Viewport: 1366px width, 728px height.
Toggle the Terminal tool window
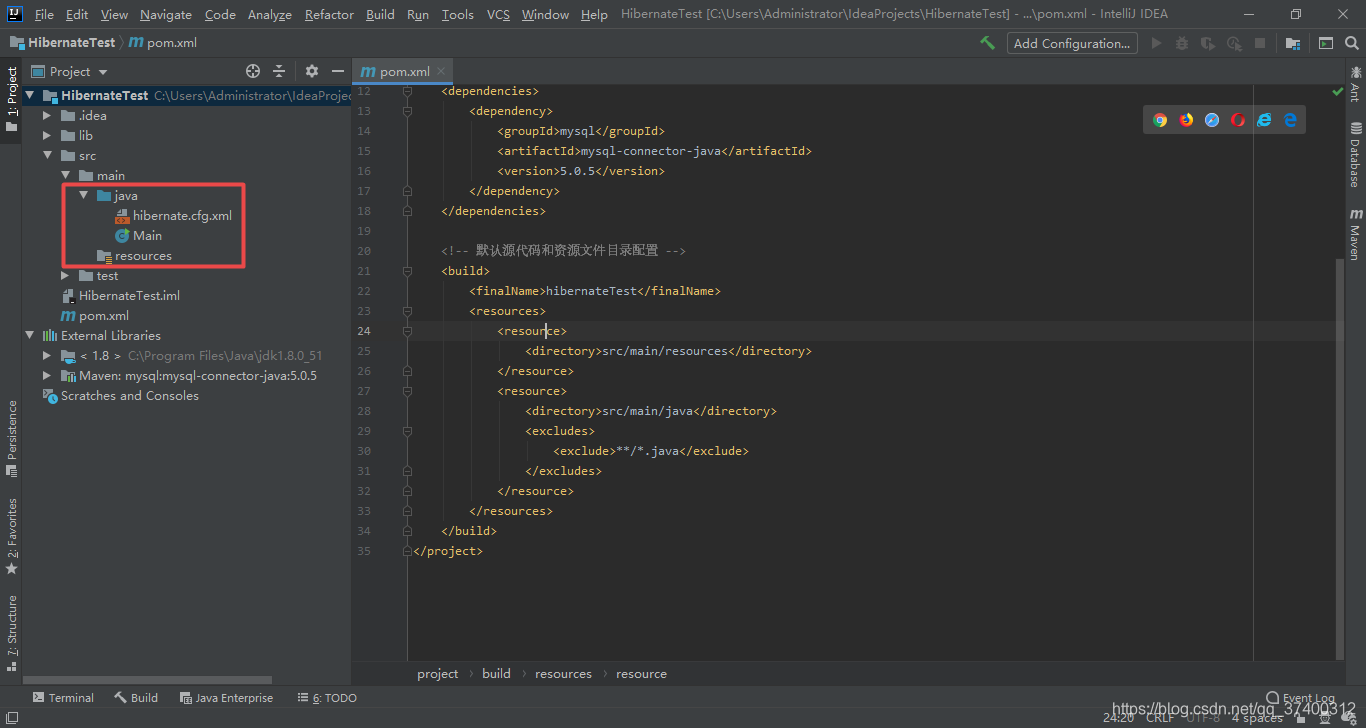[63, 698]
